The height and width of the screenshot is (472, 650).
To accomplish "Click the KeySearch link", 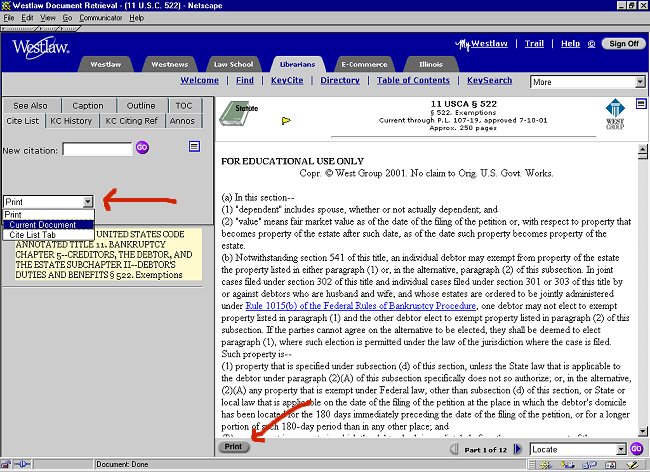I will point(490,80).
